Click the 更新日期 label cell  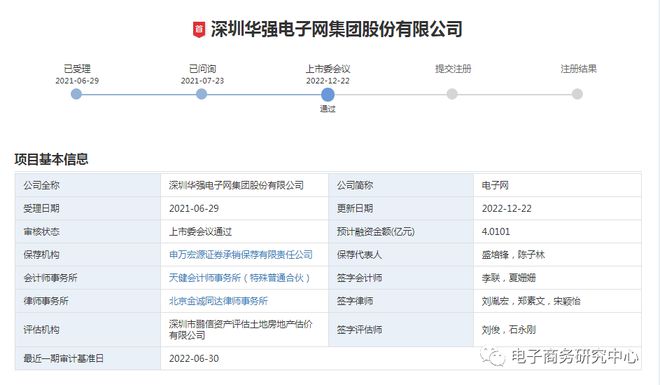tap(401, 208)
